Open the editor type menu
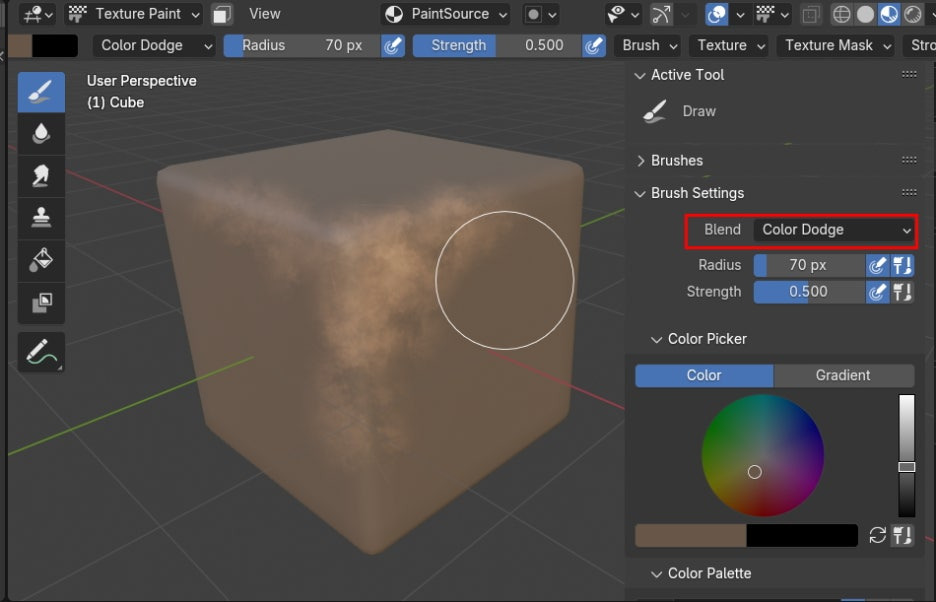Image resolution: width=936 pixels, height=602 pixels. [37, 14]
